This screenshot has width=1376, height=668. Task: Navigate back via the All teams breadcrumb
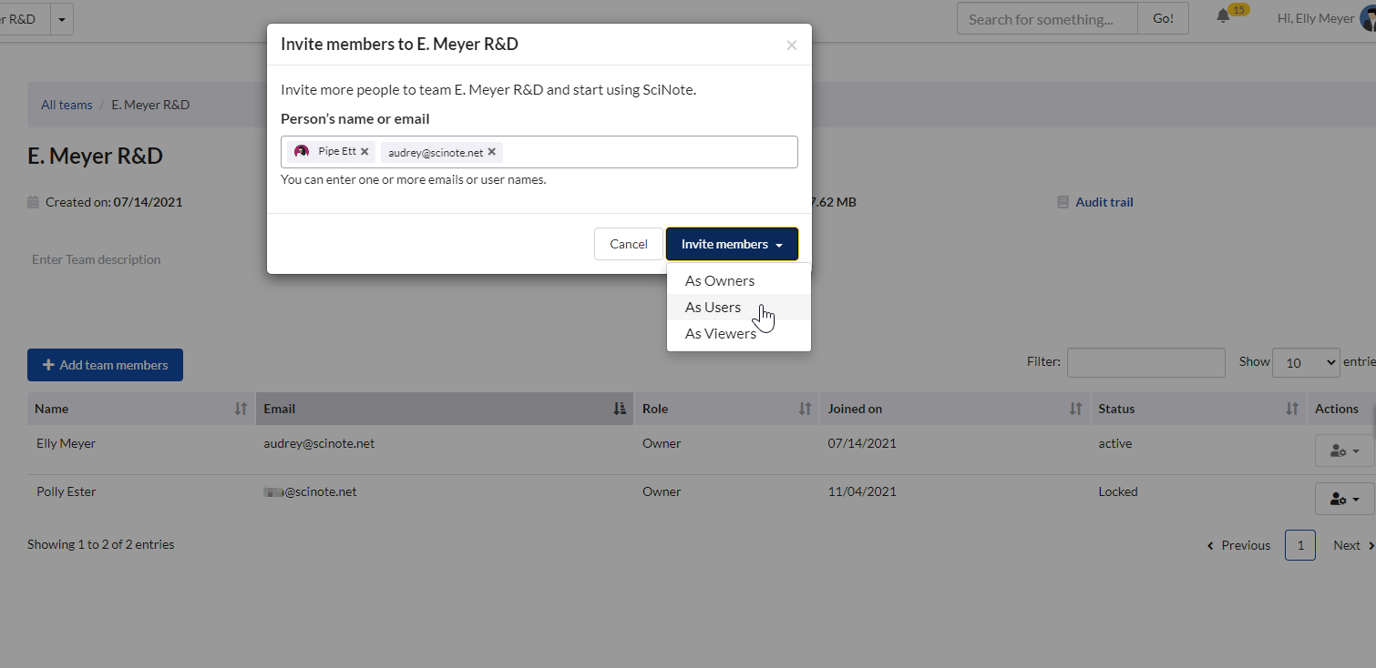[66, 104]
